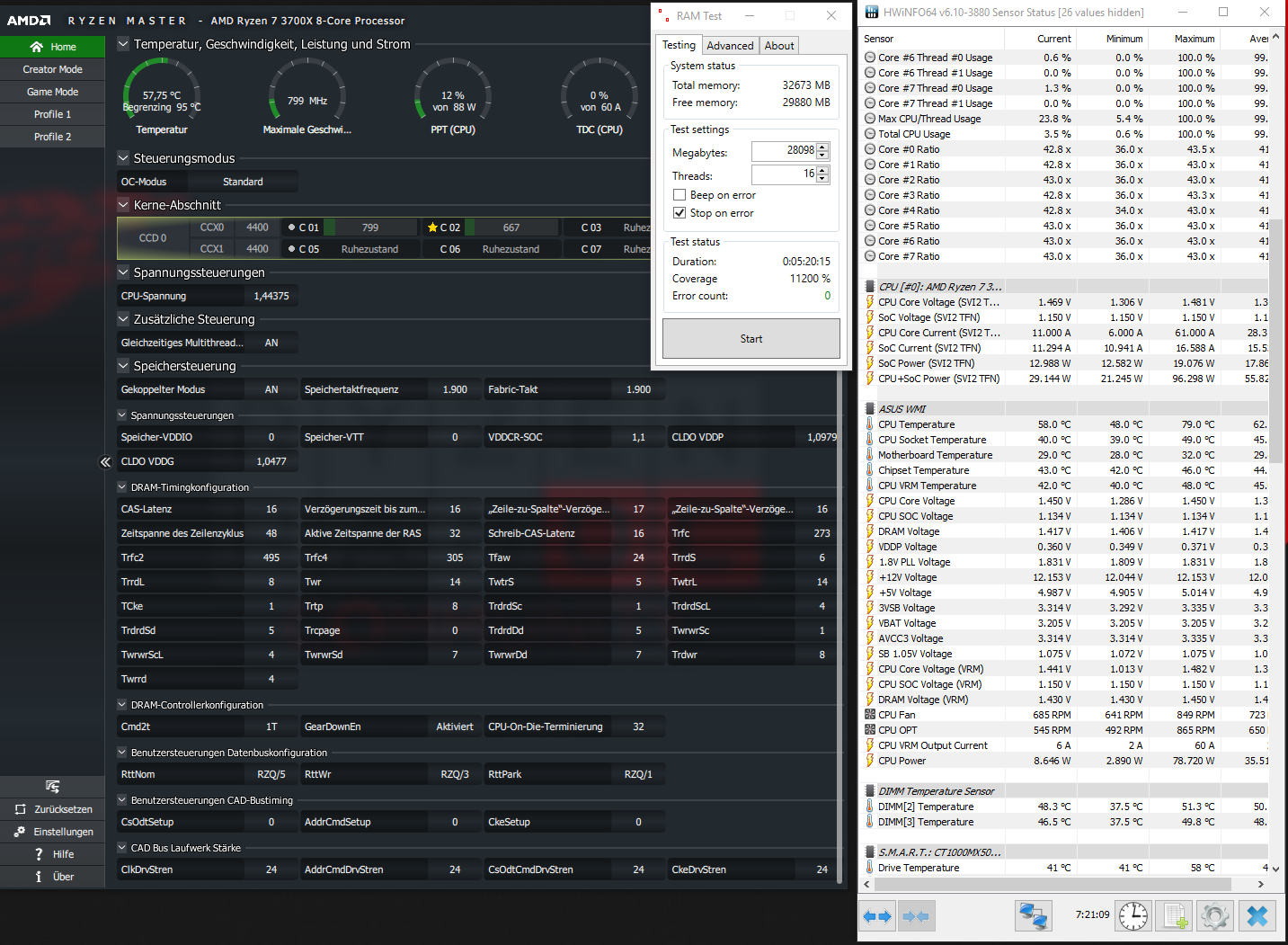Select the CPU+SoC Power sensor row

1065,379
